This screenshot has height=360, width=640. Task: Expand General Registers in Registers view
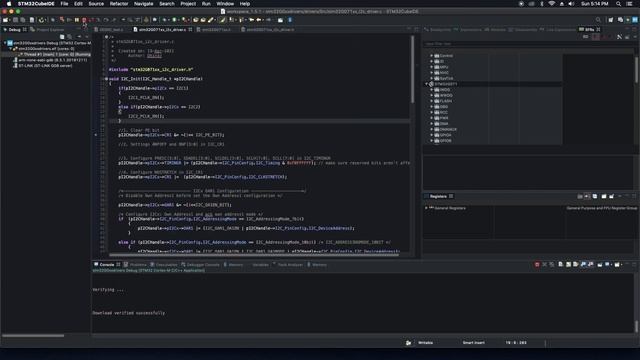[427, 208]
